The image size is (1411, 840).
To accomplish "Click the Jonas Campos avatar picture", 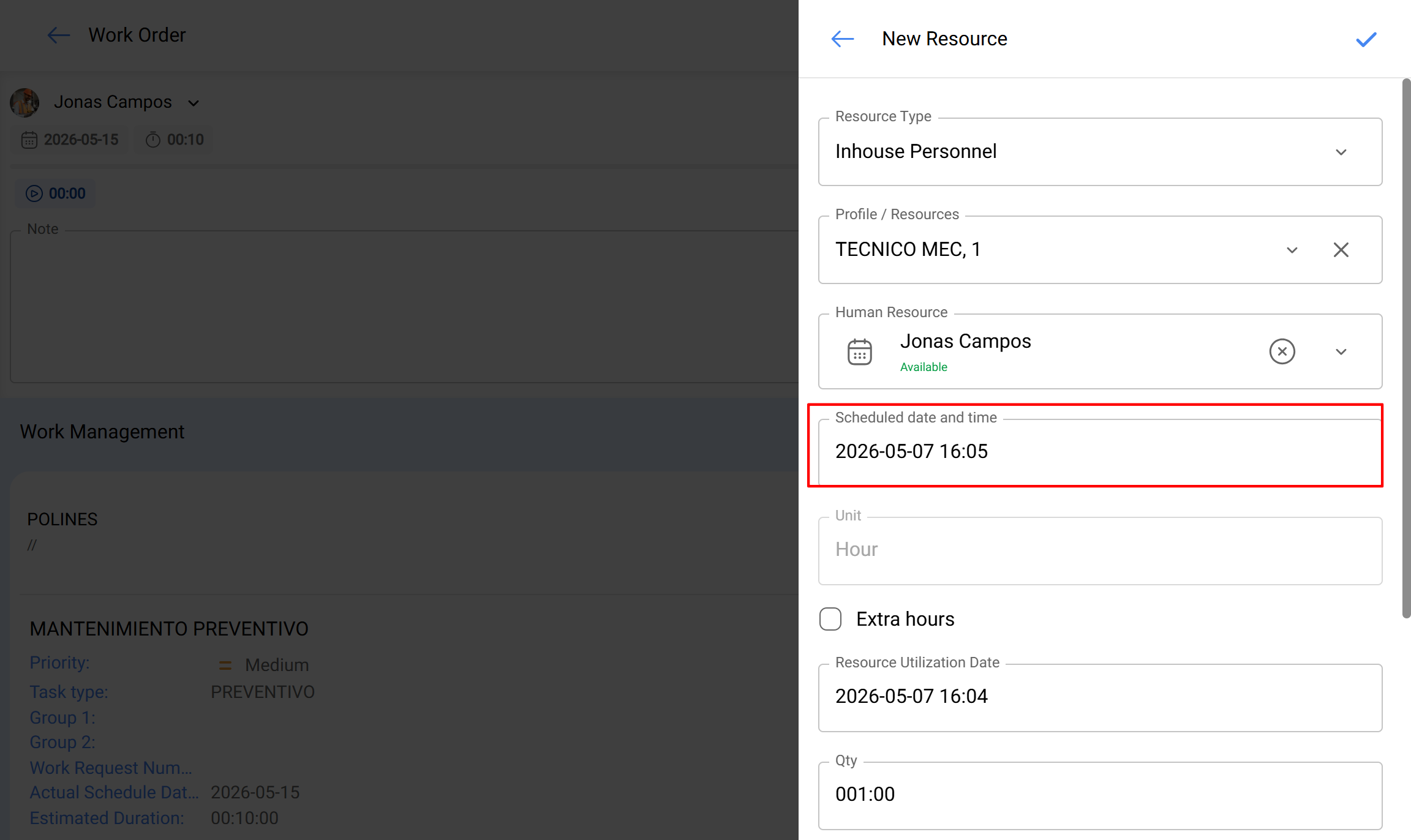I will point(24,102).
